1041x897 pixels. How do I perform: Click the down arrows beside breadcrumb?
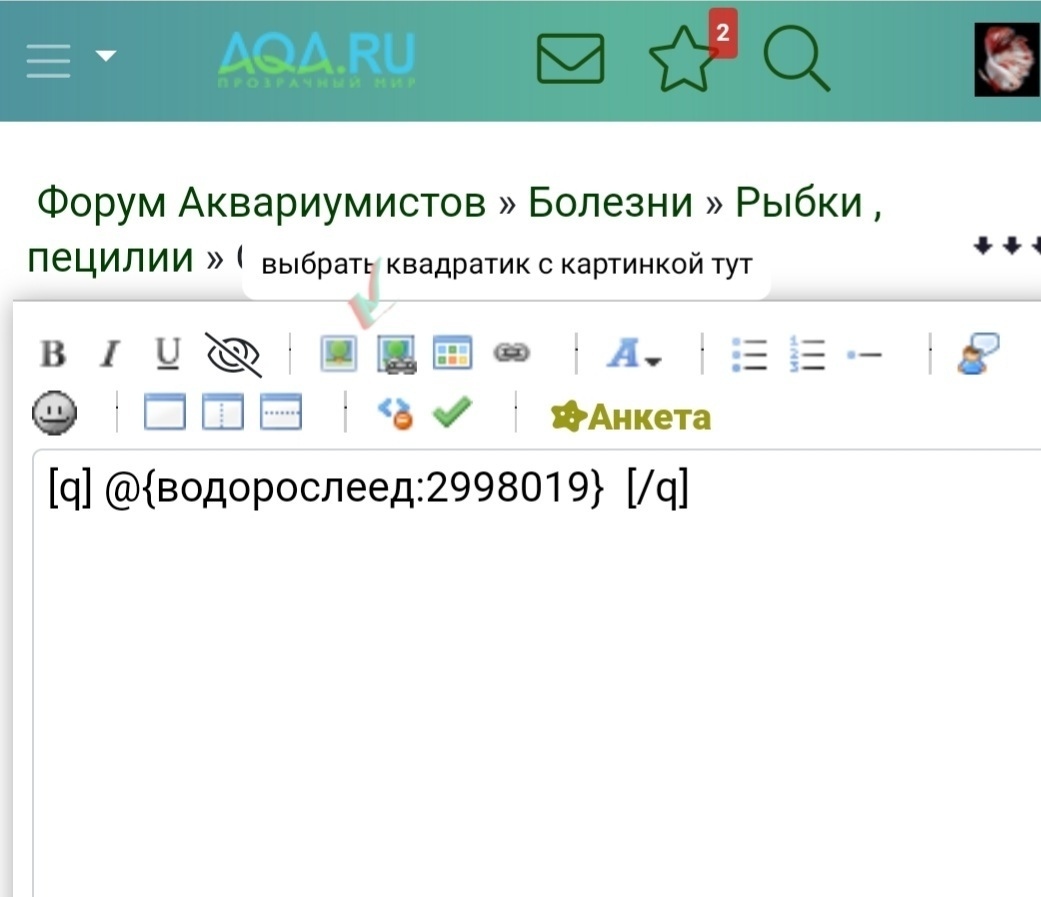click(x=1006, y=246)
